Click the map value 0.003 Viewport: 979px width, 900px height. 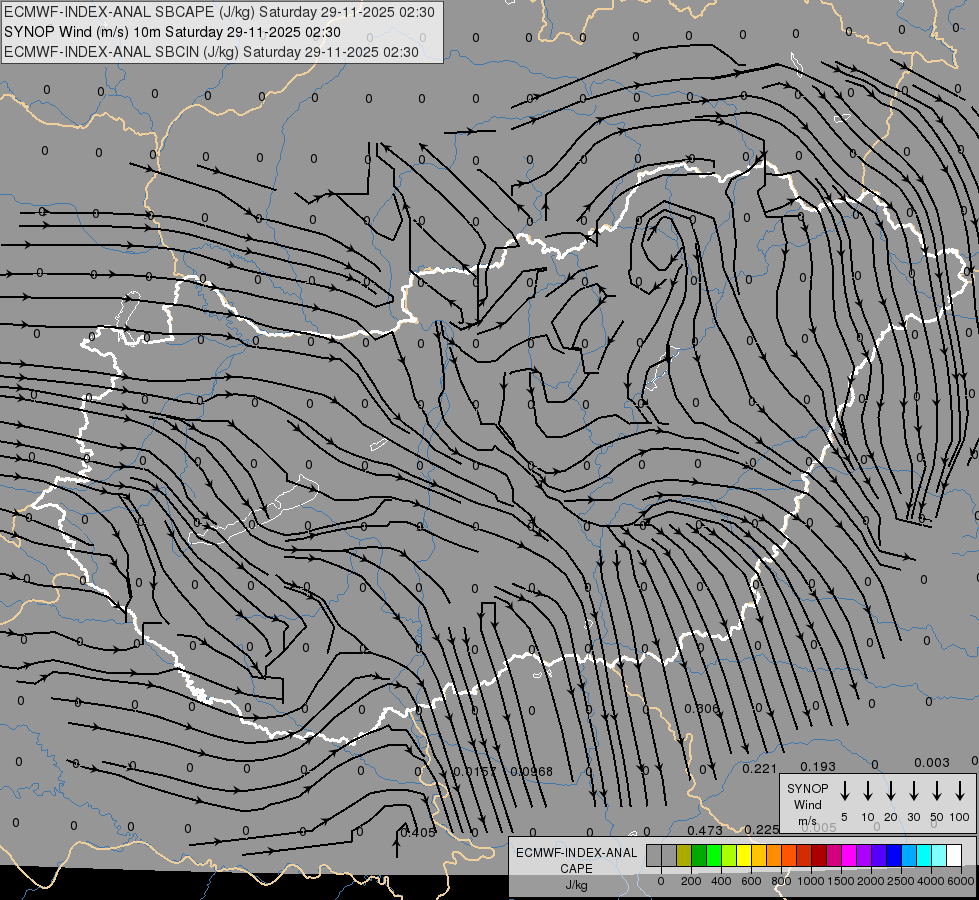pos(932,763)
